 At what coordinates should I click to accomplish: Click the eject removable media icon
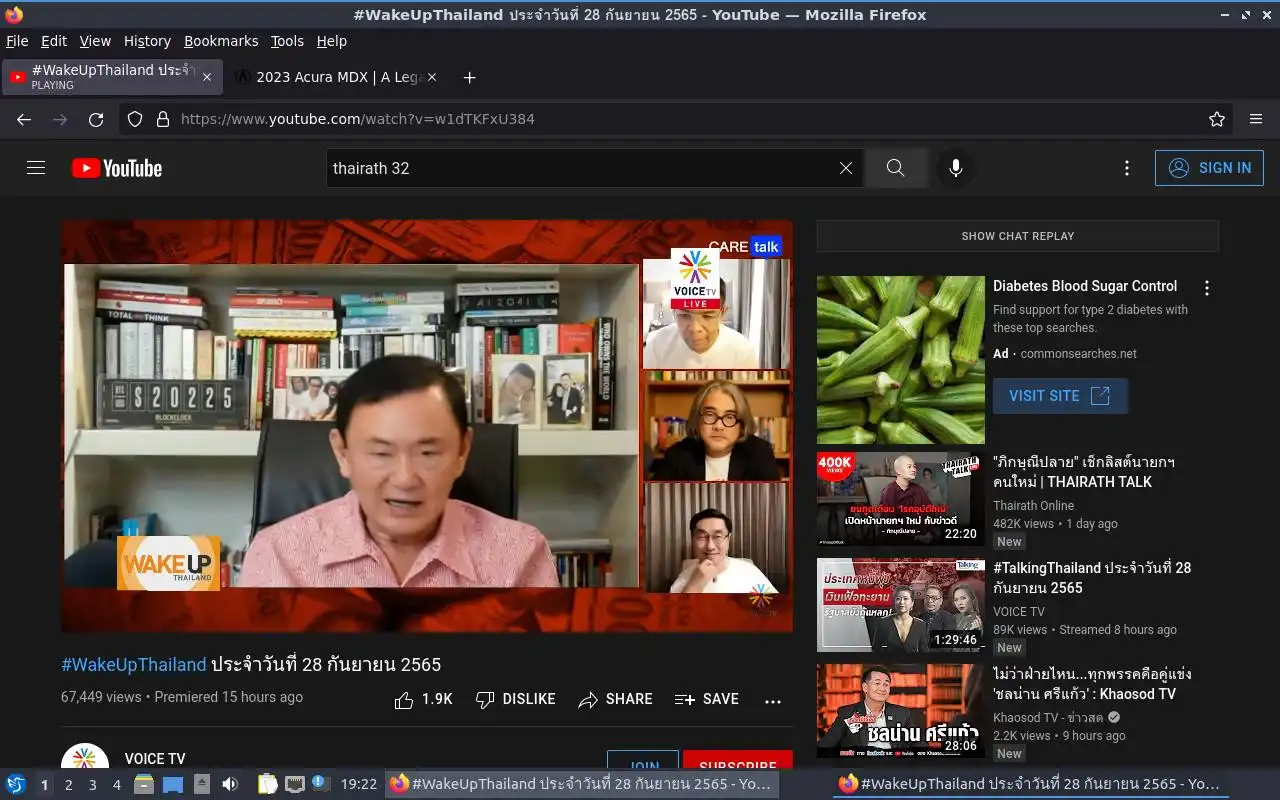(202, 784)
